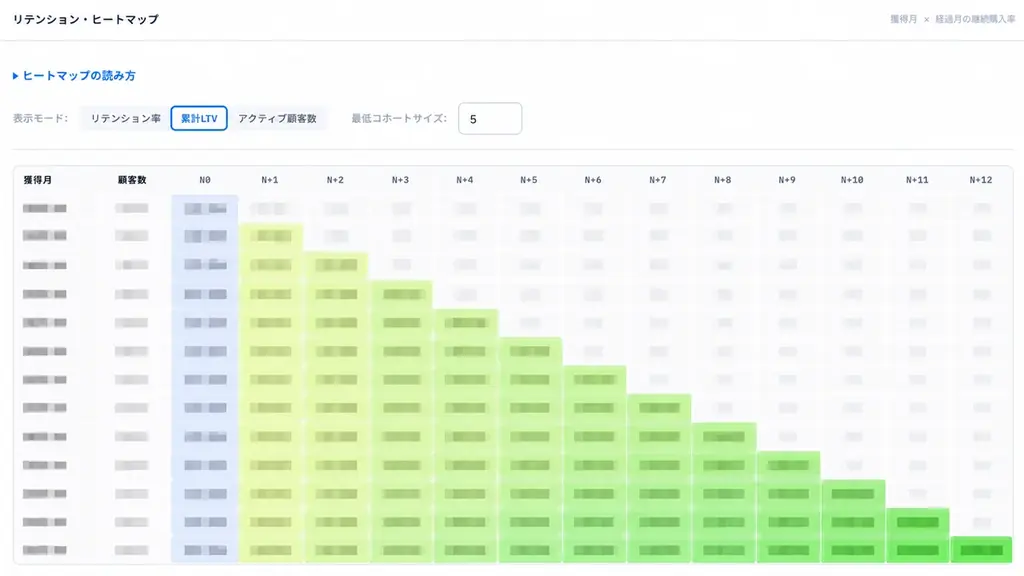Click the 獲得月 column header
This screenshot has height=576, width=1024.
(38, 180)
